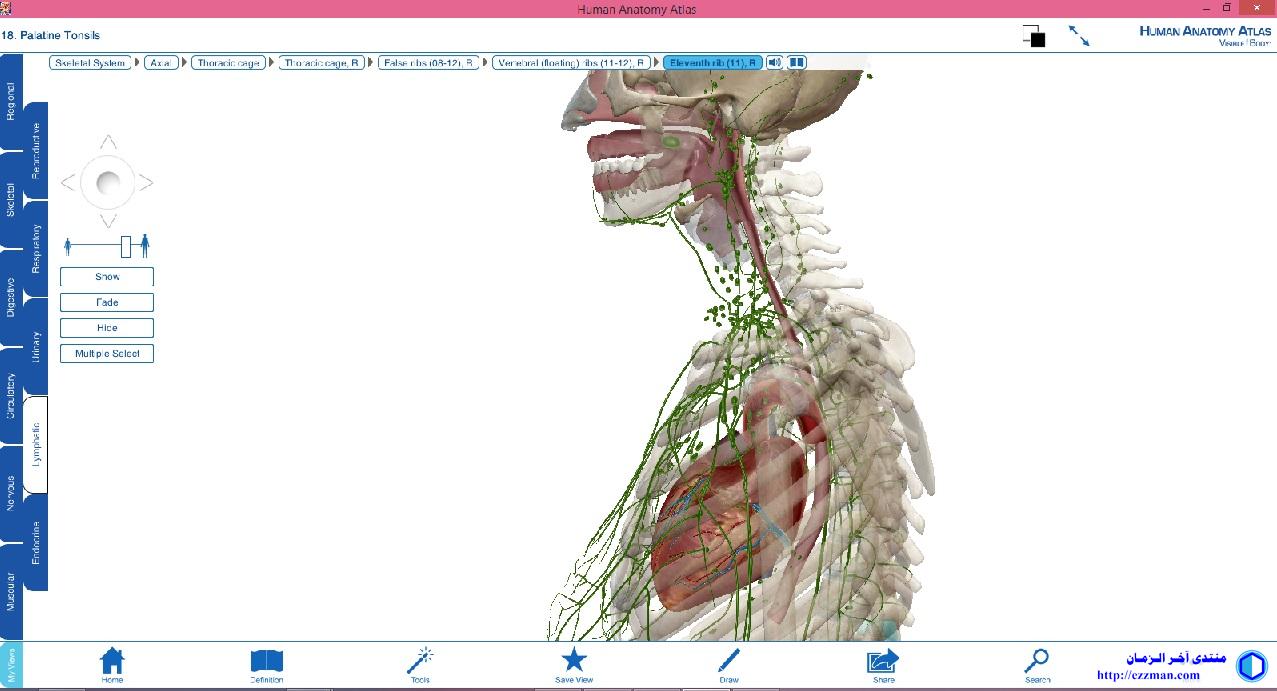Image resolution: width=1277 pixels, height=691 pixels.
Task: Select the Thoracic cage breadcrumb
Action: (x=229, y=63)
